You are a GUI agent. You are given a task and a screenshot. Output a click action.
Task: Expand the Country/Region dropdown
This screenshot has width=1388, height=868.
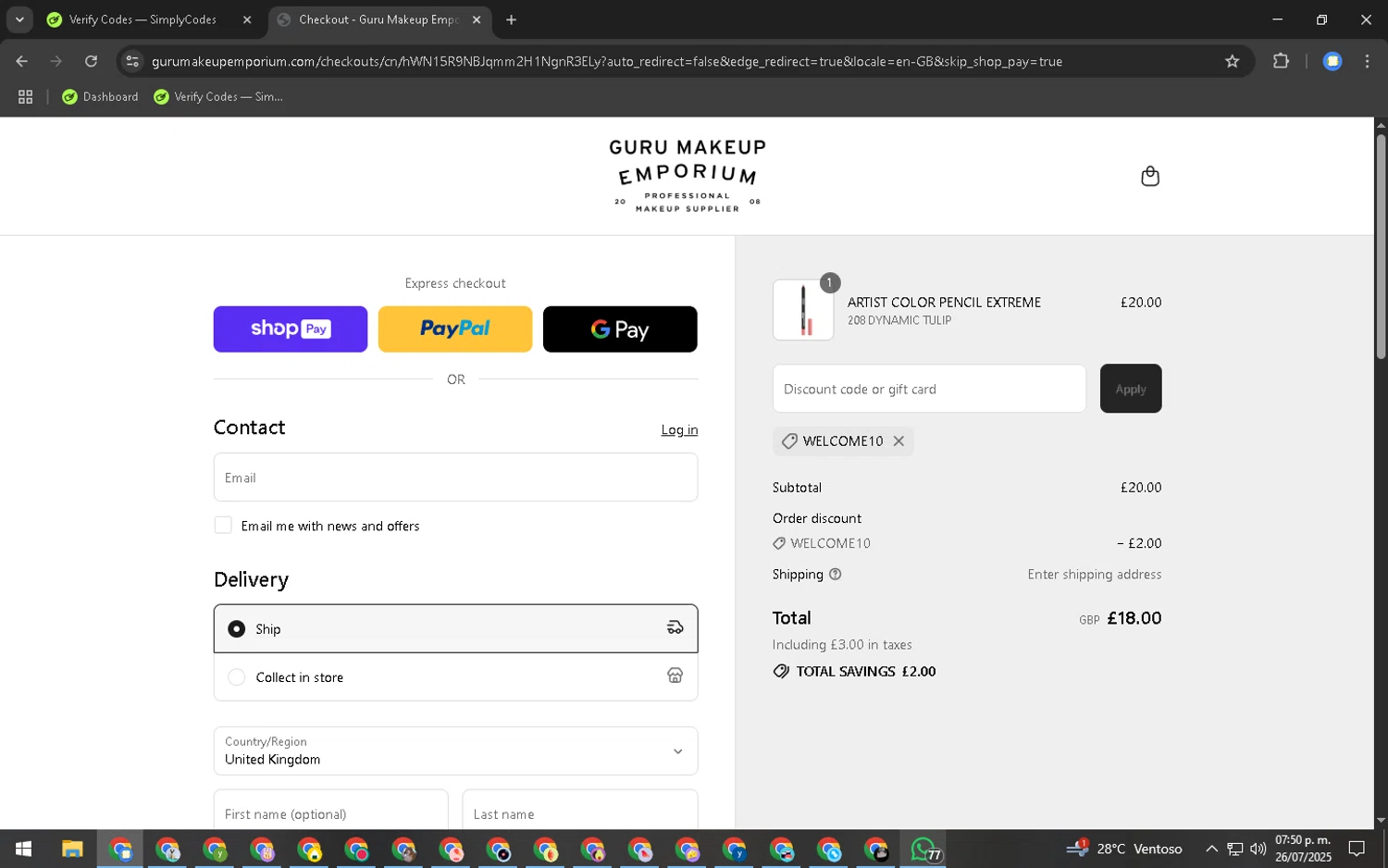pos(455,750)
